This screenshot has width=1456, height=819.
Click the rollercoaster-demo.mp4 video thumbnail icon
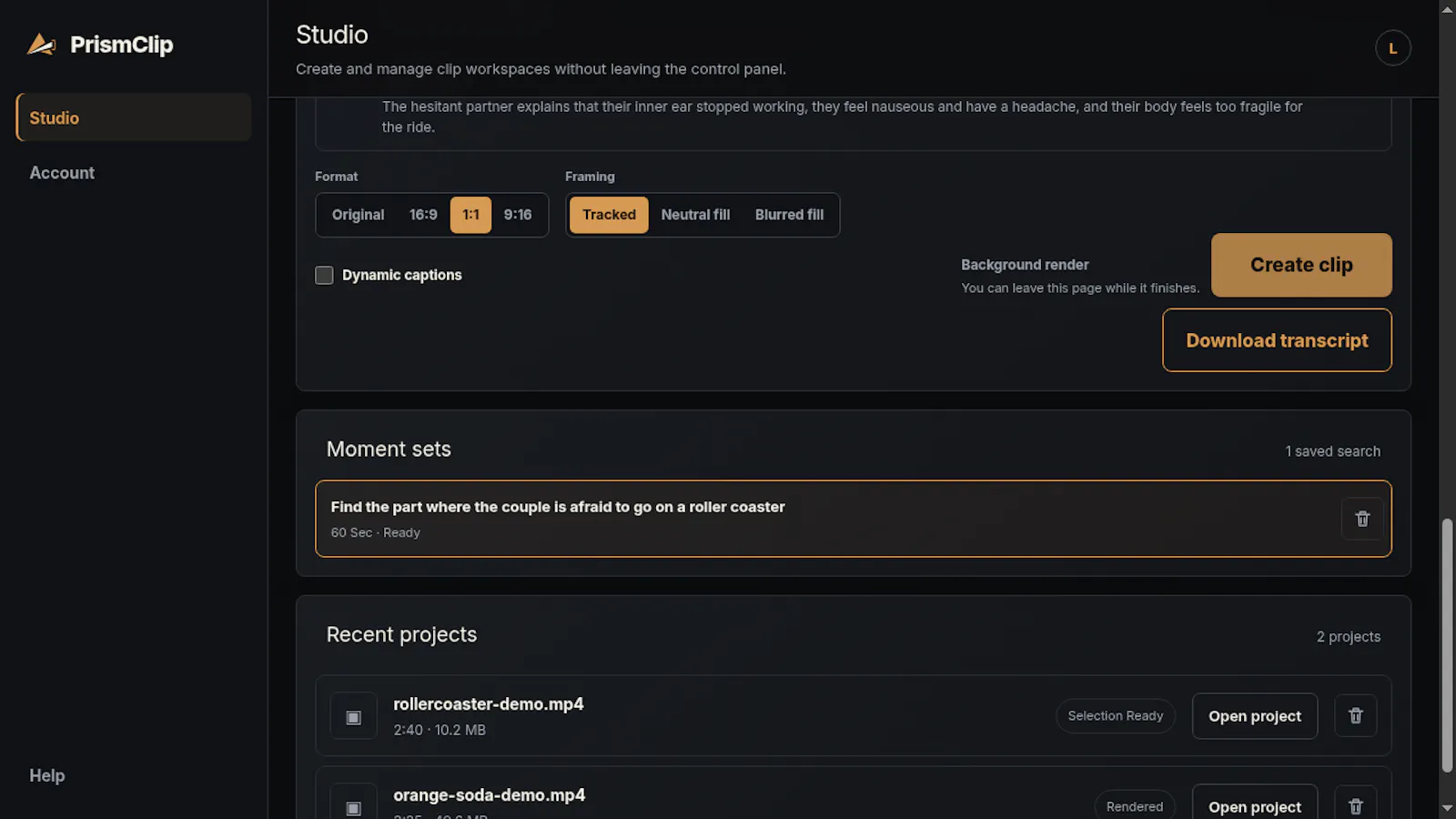(x=354, y=717)
